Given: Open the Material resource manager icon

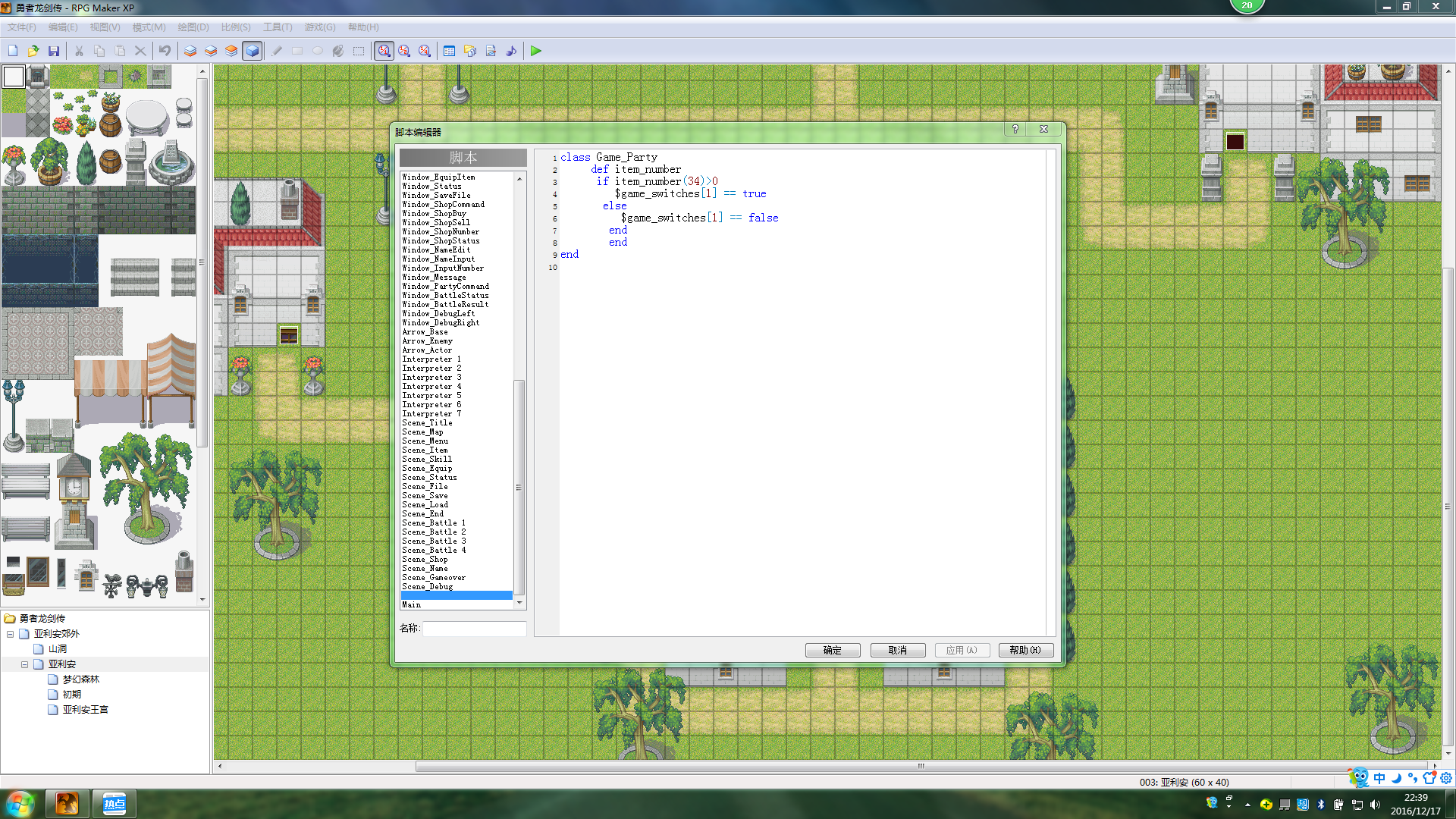Looking at the screenshot, I should pyautogui.click(x=470, y=51).
